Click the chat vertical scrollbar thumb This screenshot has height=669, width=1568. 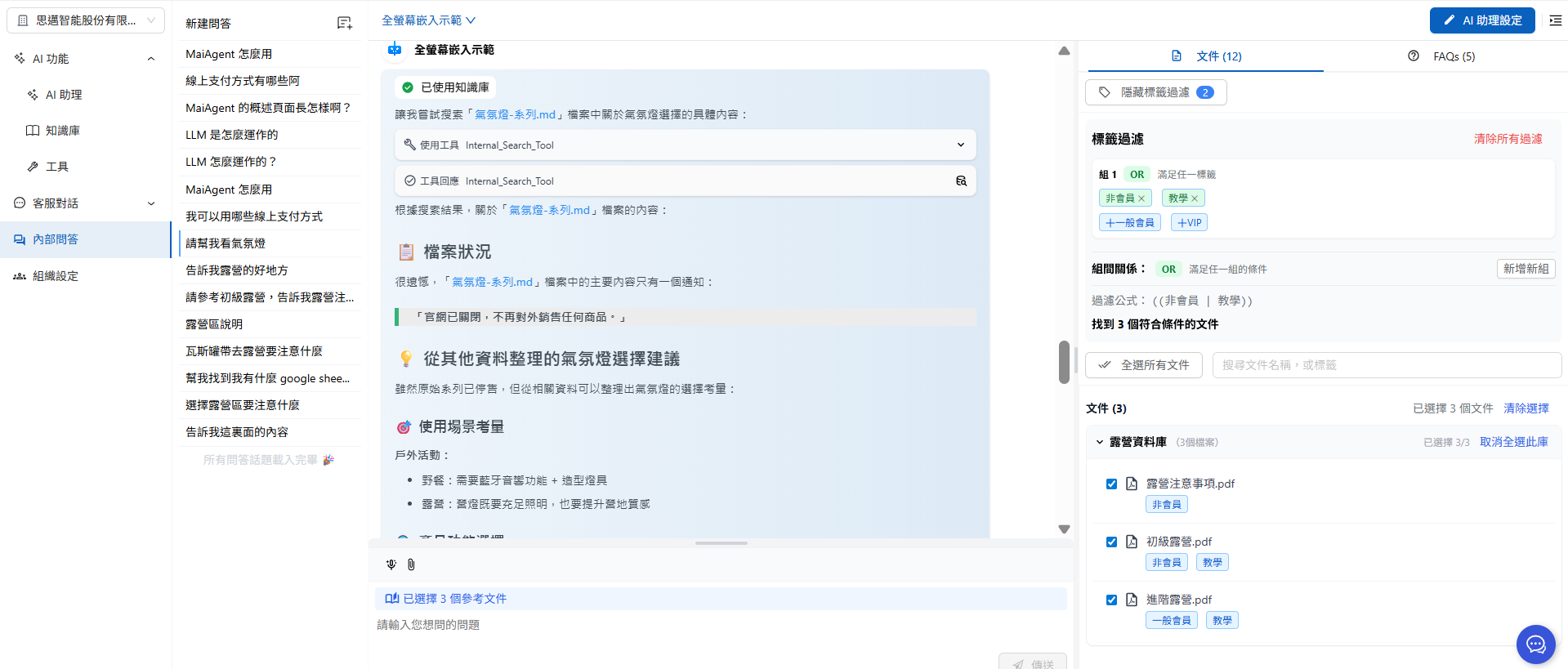point(1064,362)
